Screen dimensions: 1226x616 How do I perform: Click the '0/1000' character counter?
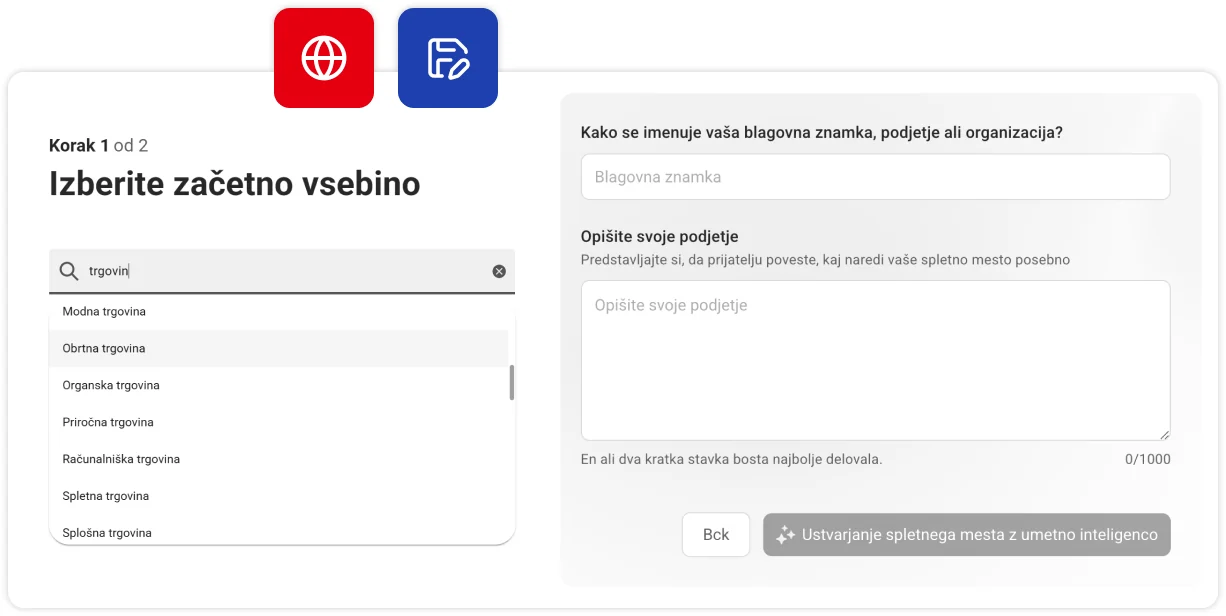click(1148, 460)
